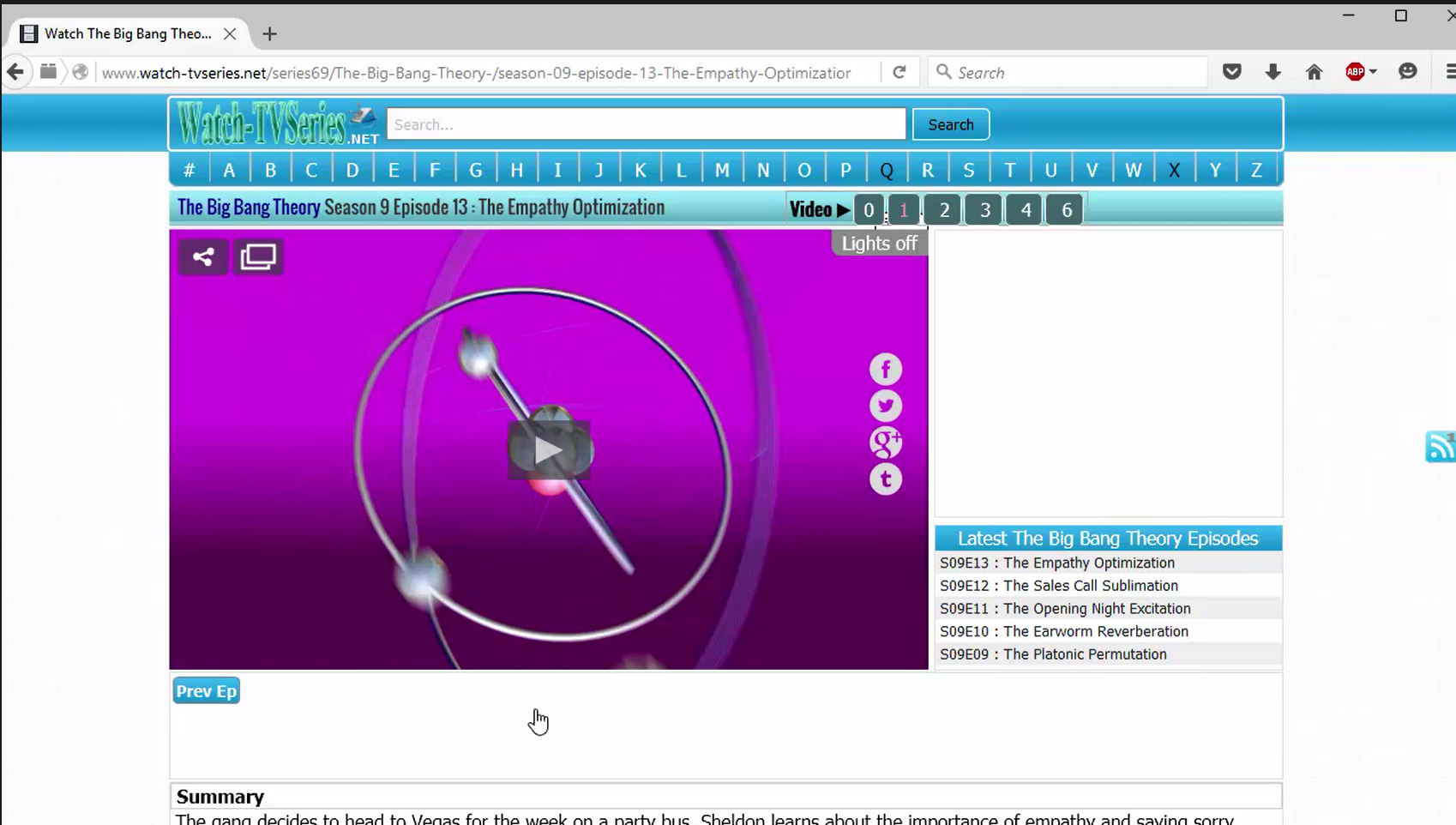1456x825 pixels.
Task: Open the chat smiley toolbar icon
Action: click(1408, 72)
